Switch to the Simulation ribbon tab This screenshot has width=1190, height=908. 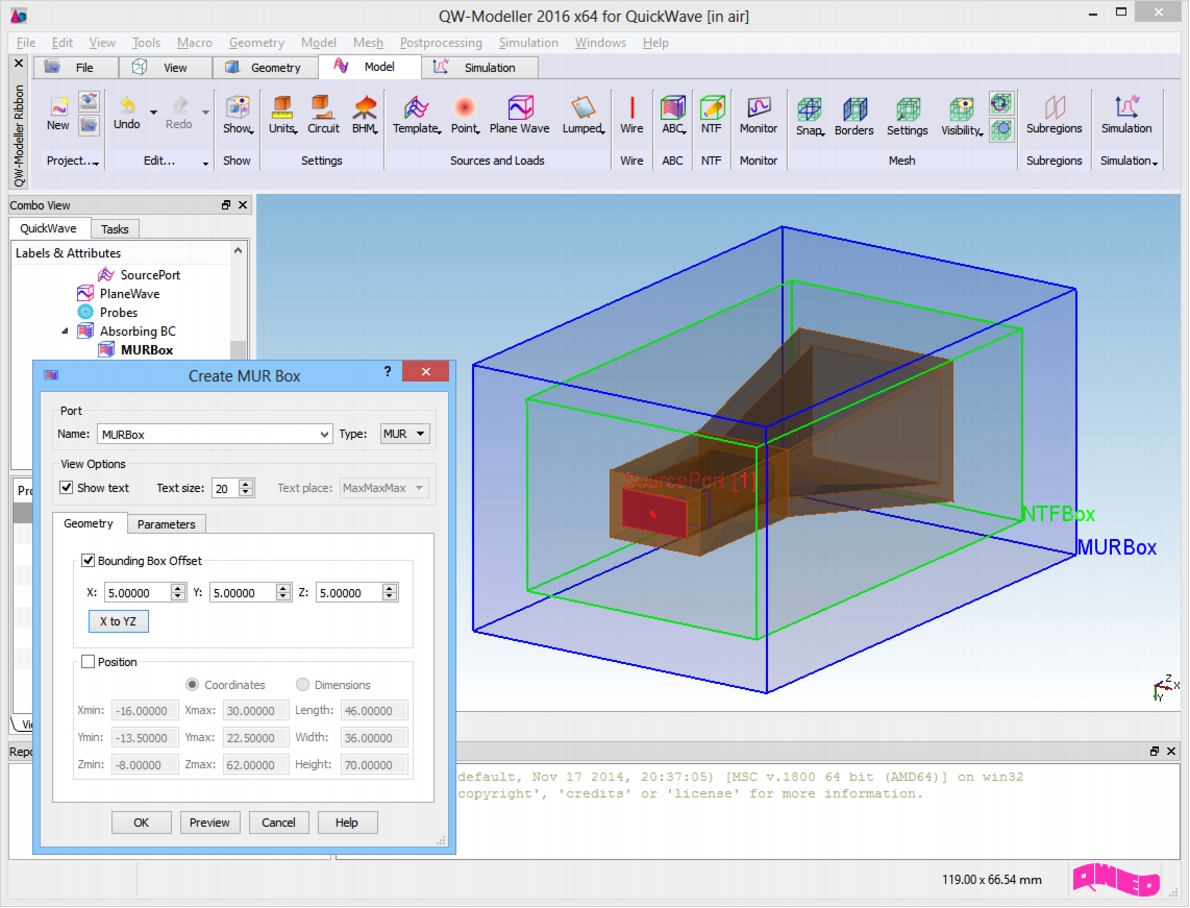(480, 68)
